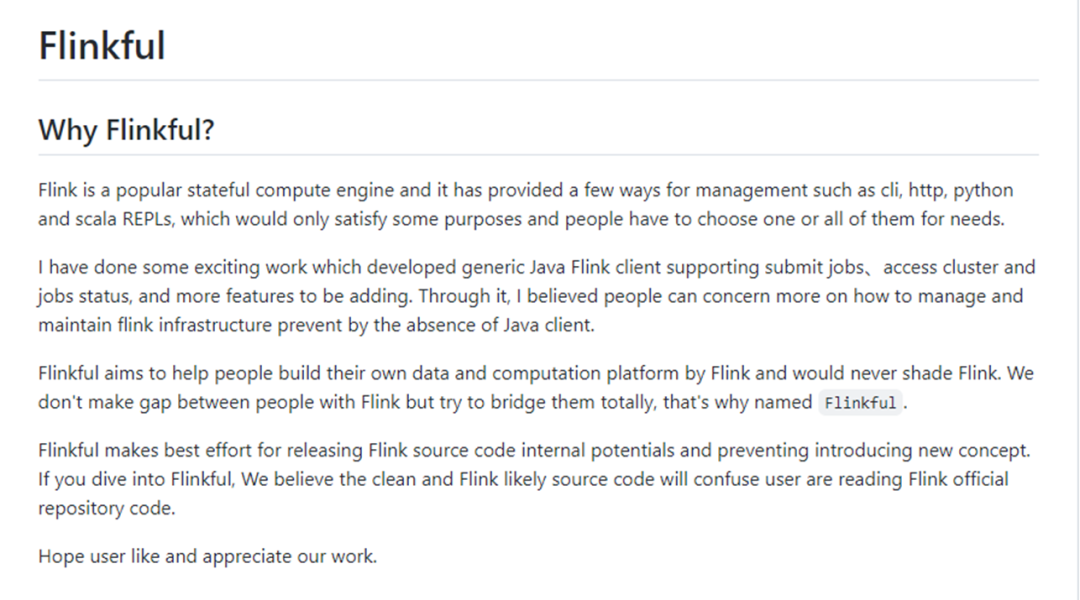Click the "Why Flinkful?" section heading
This screenshot has width=1080, height=600.
pos(126,130)
